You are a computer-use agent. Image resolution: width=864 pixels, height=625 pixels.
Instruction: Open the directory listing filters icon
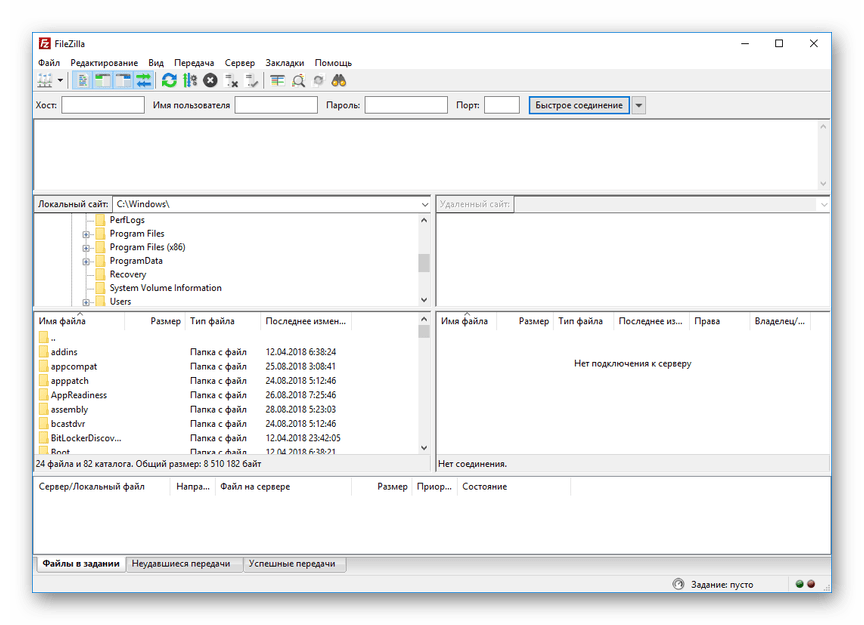277,81
